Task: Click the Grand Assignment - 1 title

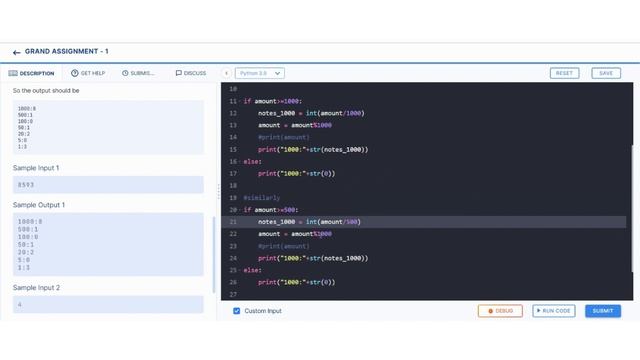Action: coord(67,51)
